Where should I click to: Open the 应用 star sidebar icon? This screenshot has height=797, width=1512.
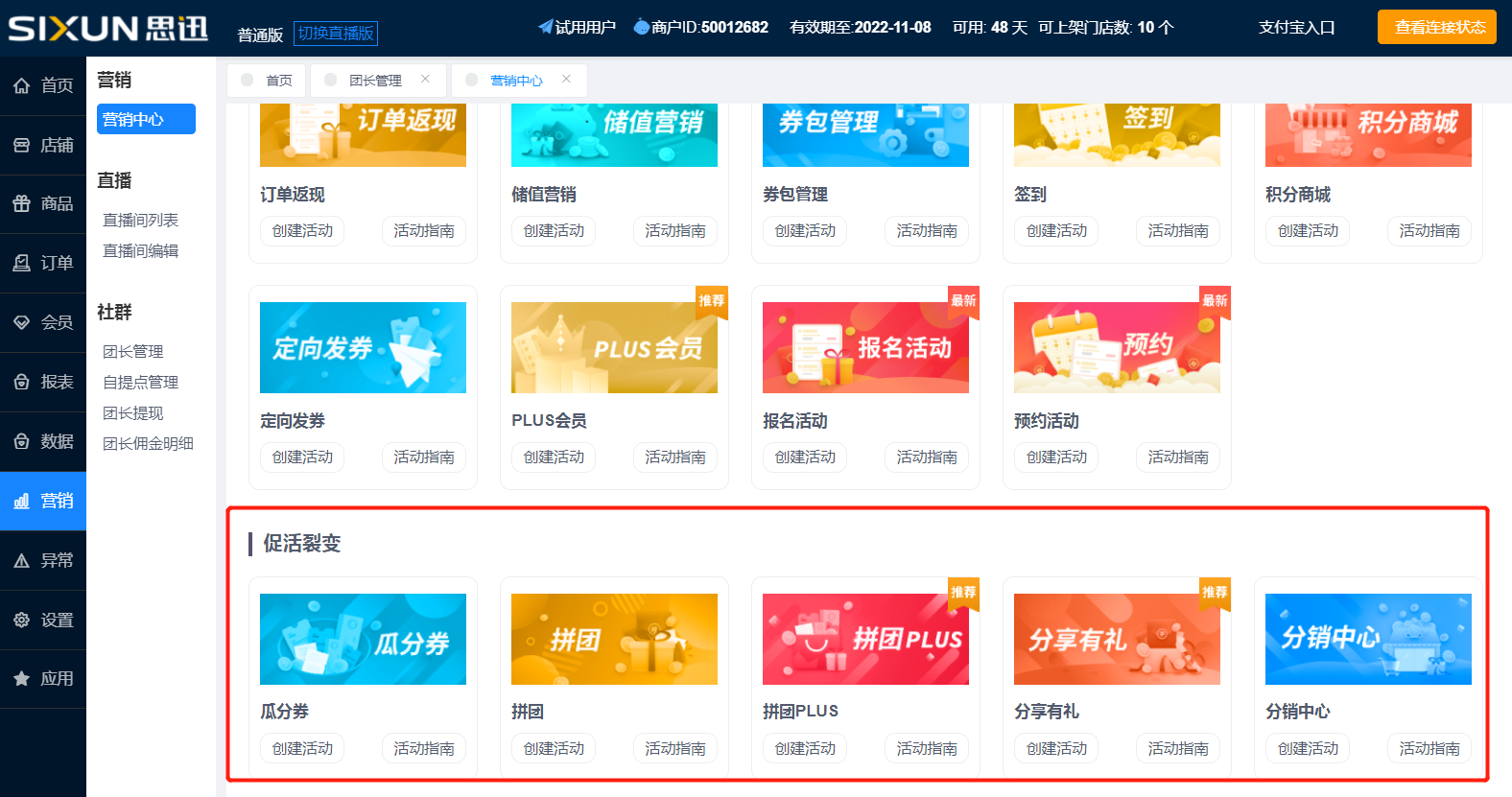22,679
